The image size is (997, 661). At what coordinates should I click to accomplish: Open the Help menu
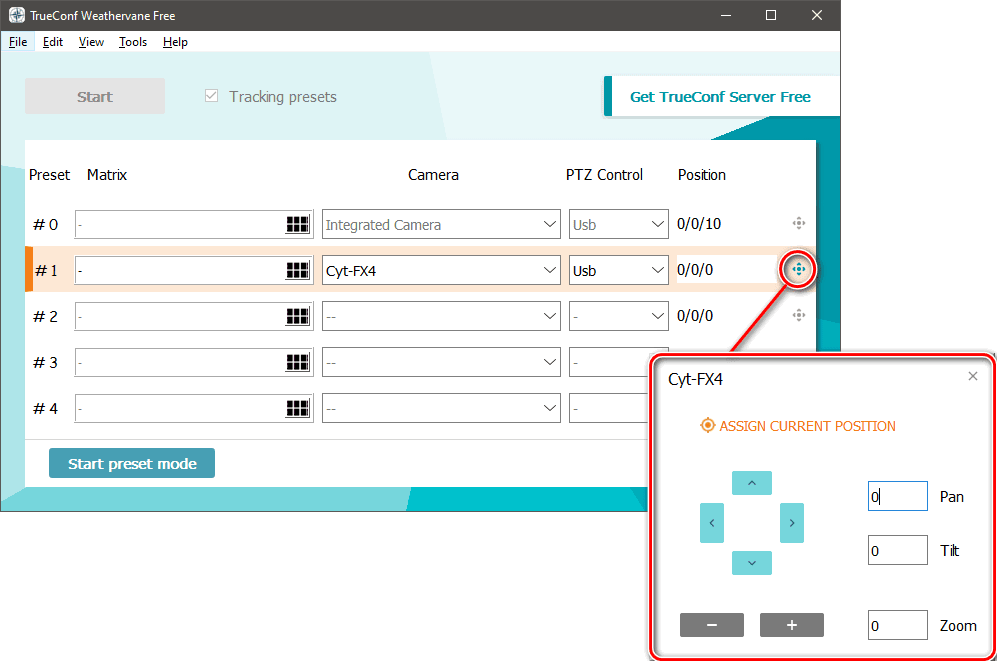point(175,42)
